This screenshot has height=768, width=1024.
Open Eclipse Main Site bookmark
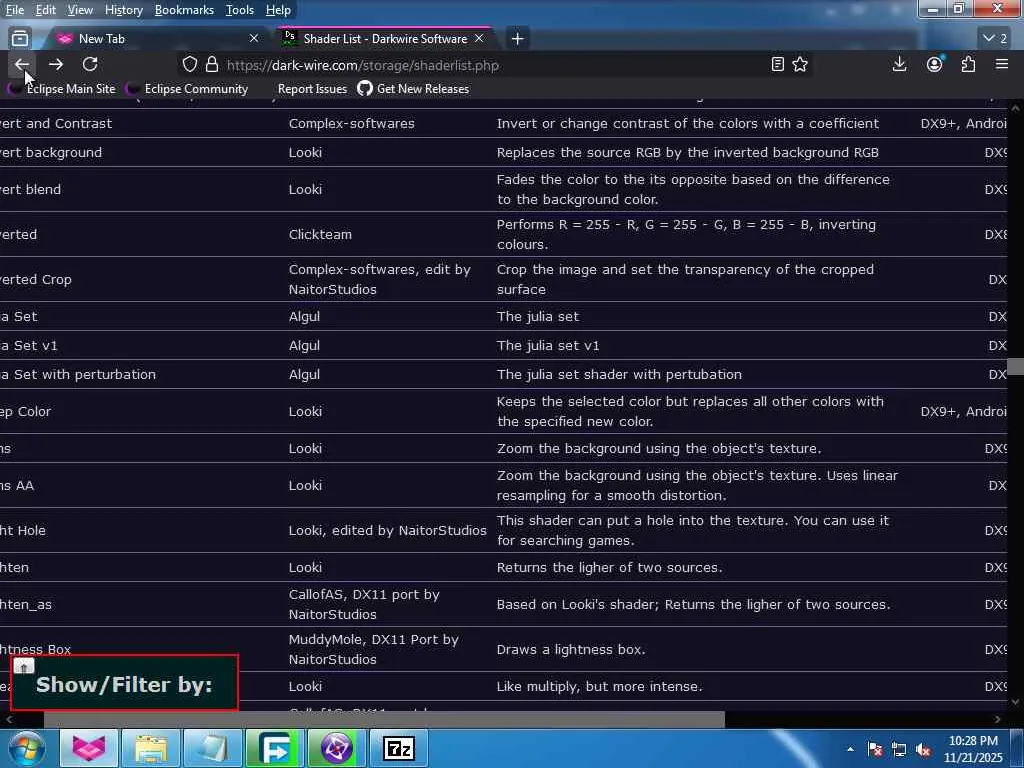point(63,89)
